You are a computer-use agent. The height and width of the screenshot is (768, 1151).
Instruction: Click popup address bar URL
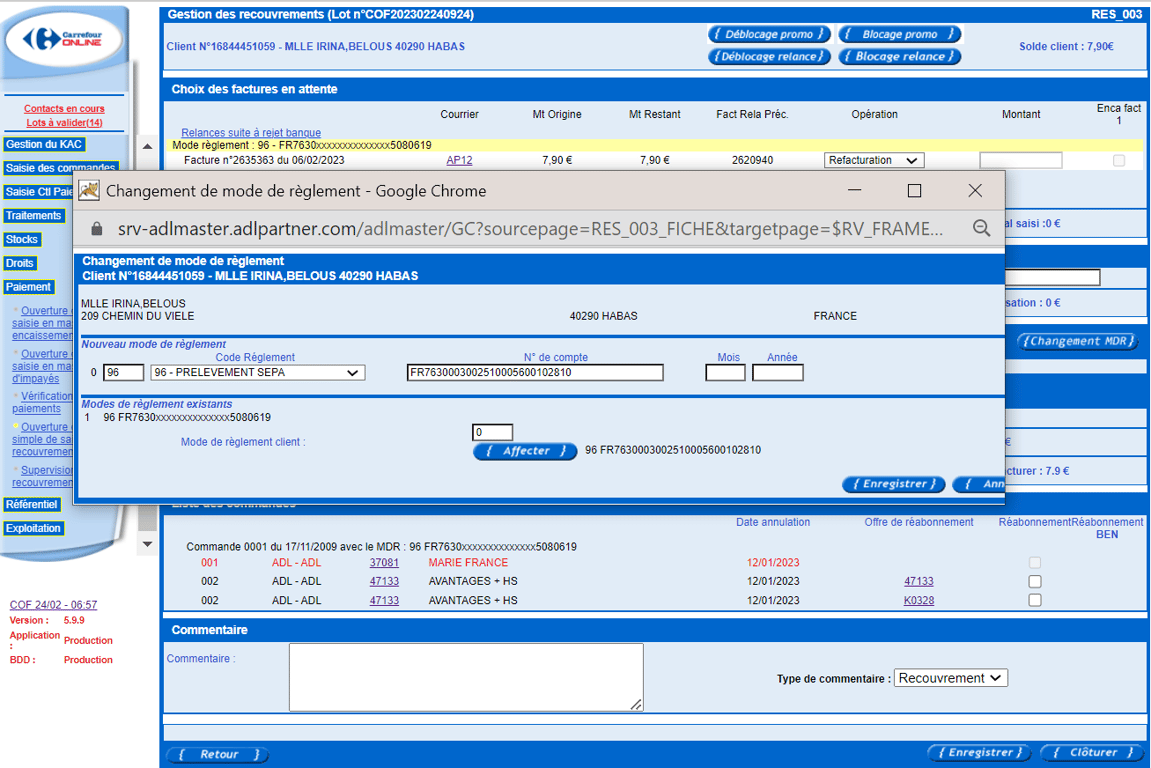(530, 229)
